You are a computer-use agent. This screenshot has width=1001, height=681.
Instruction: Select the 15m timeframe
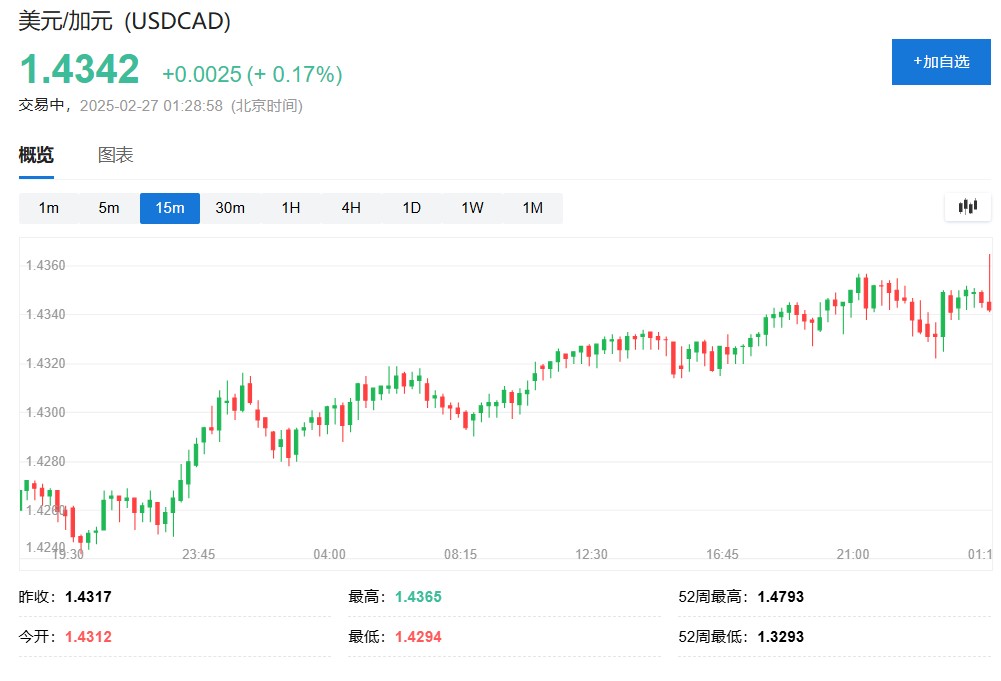pos(170,208)
